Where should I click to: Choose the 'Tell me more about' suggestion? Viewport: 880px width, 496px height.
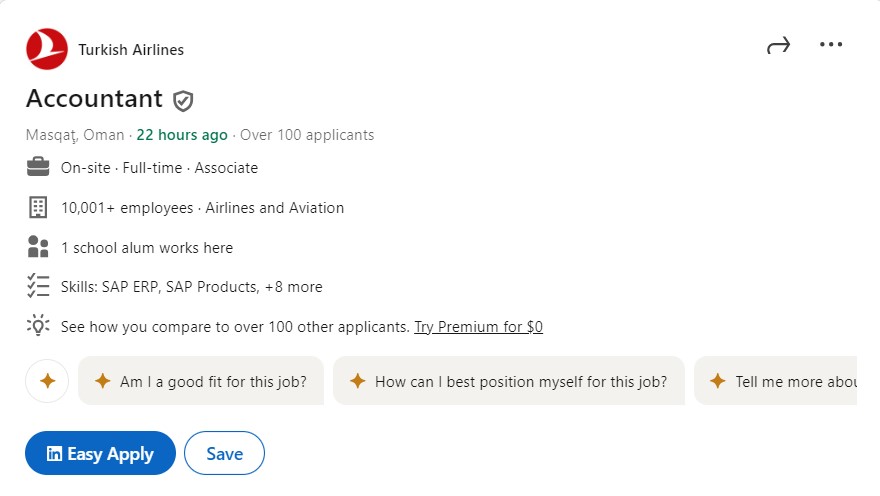[x=776, y=382]
